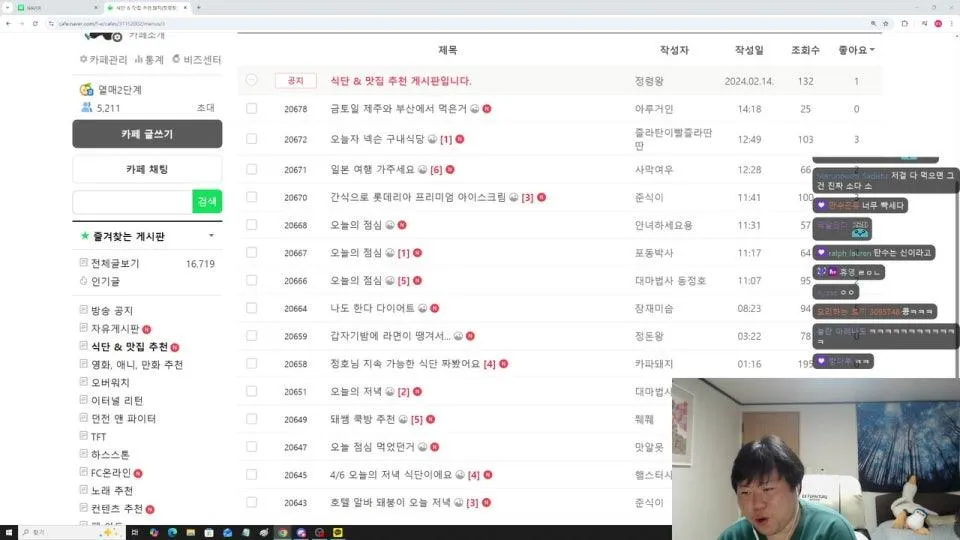Open the 비즈센터 biz center icon
The width and height of the screenshot is (960, 540).
click(176, 59)
